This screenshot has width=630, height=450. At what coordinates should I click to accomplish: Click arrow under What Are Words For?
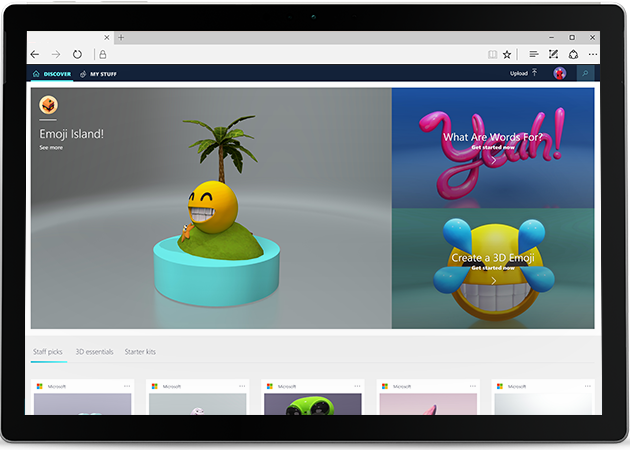pos(493,160)
